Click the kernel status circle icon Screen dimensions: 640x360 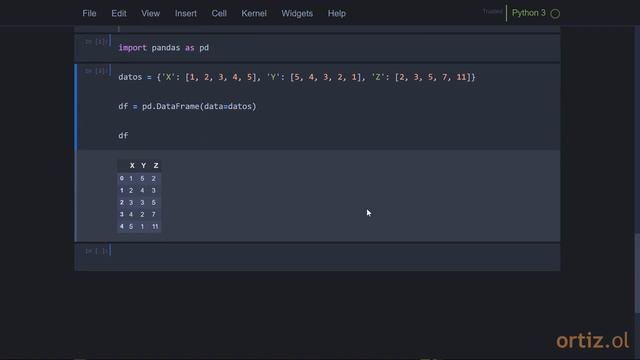(x=555, y=13)
